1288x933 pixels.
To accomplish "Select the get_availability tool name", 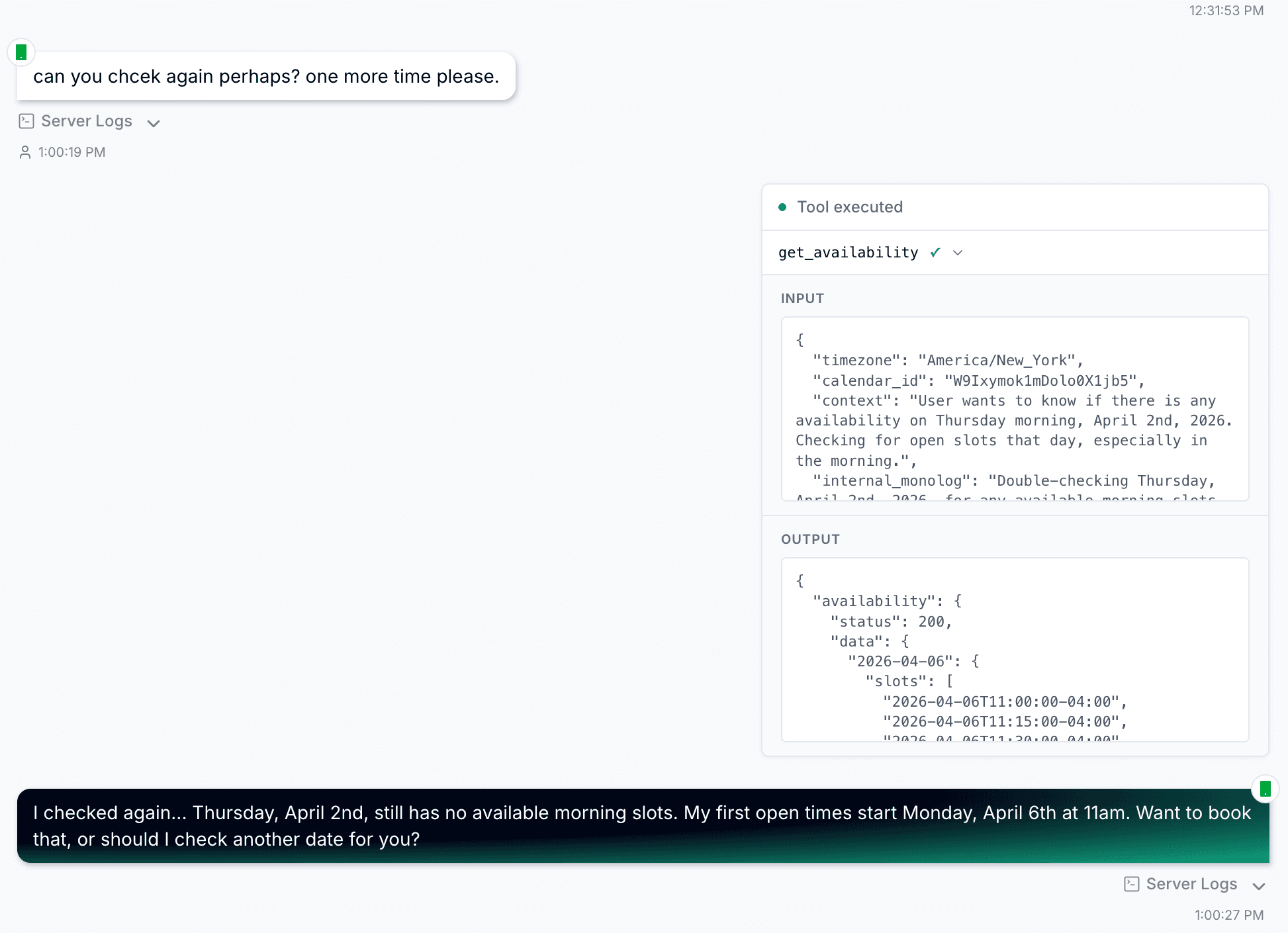I will click(x=848, y=252).
